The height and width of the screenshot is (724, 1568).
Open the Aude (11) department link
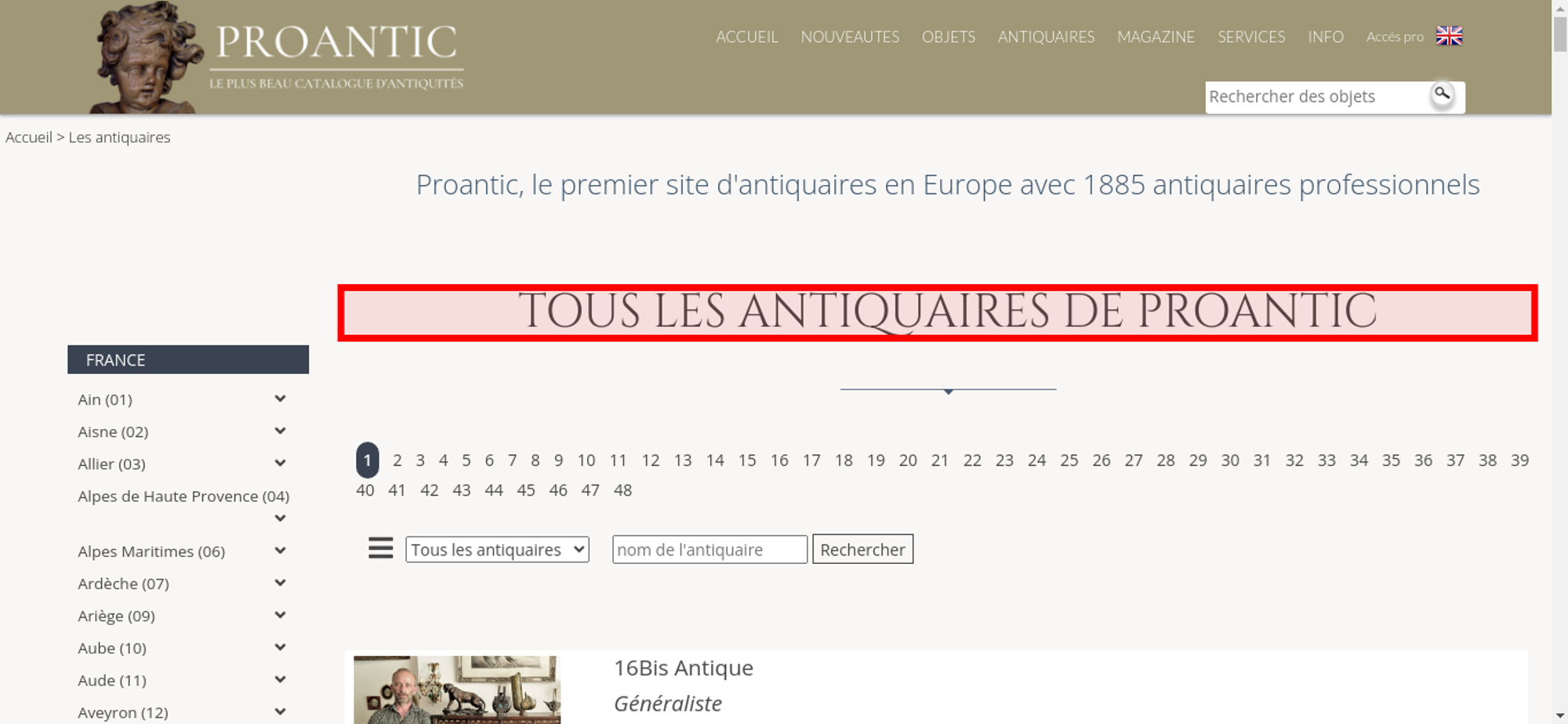point(112,680)
